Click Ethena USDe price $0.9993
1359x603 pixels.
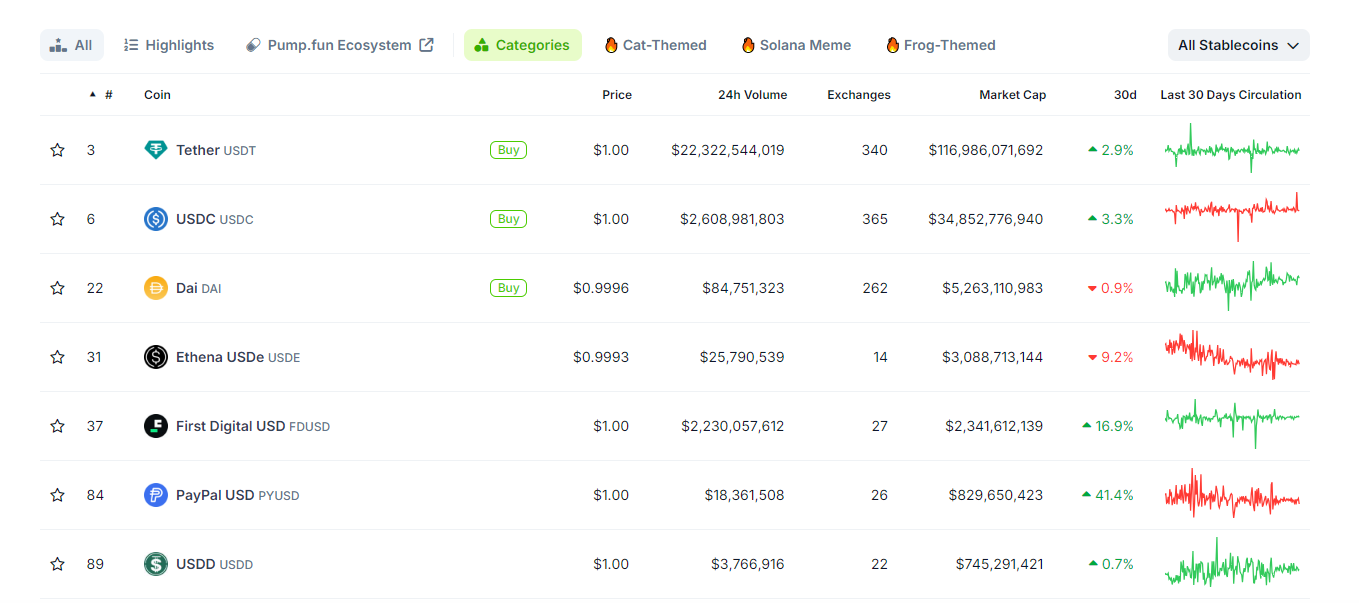click(601, 357)
